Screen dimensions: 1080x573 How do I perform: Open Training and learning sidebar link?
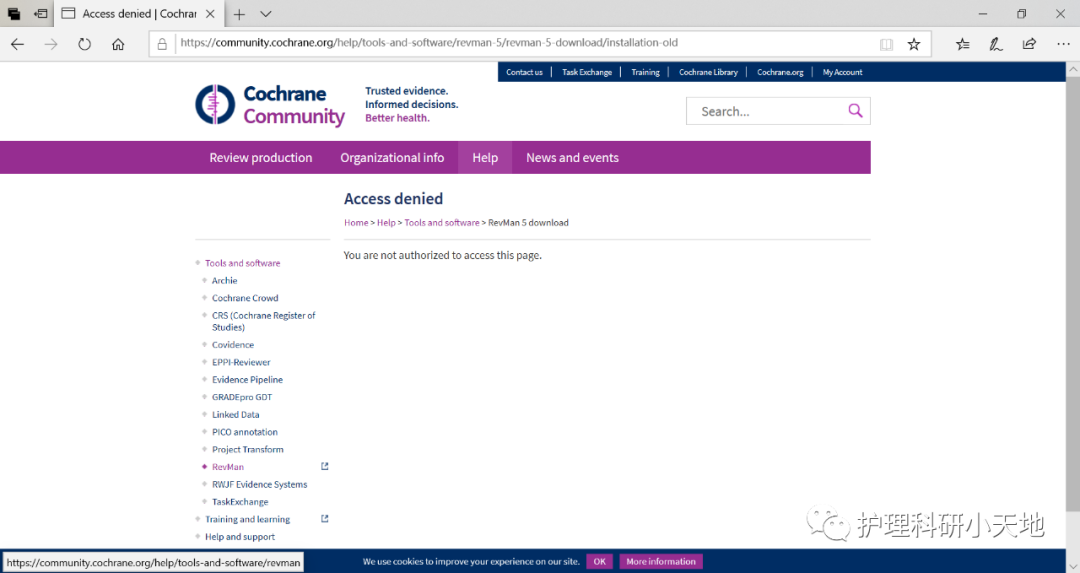tap(247, 519)
